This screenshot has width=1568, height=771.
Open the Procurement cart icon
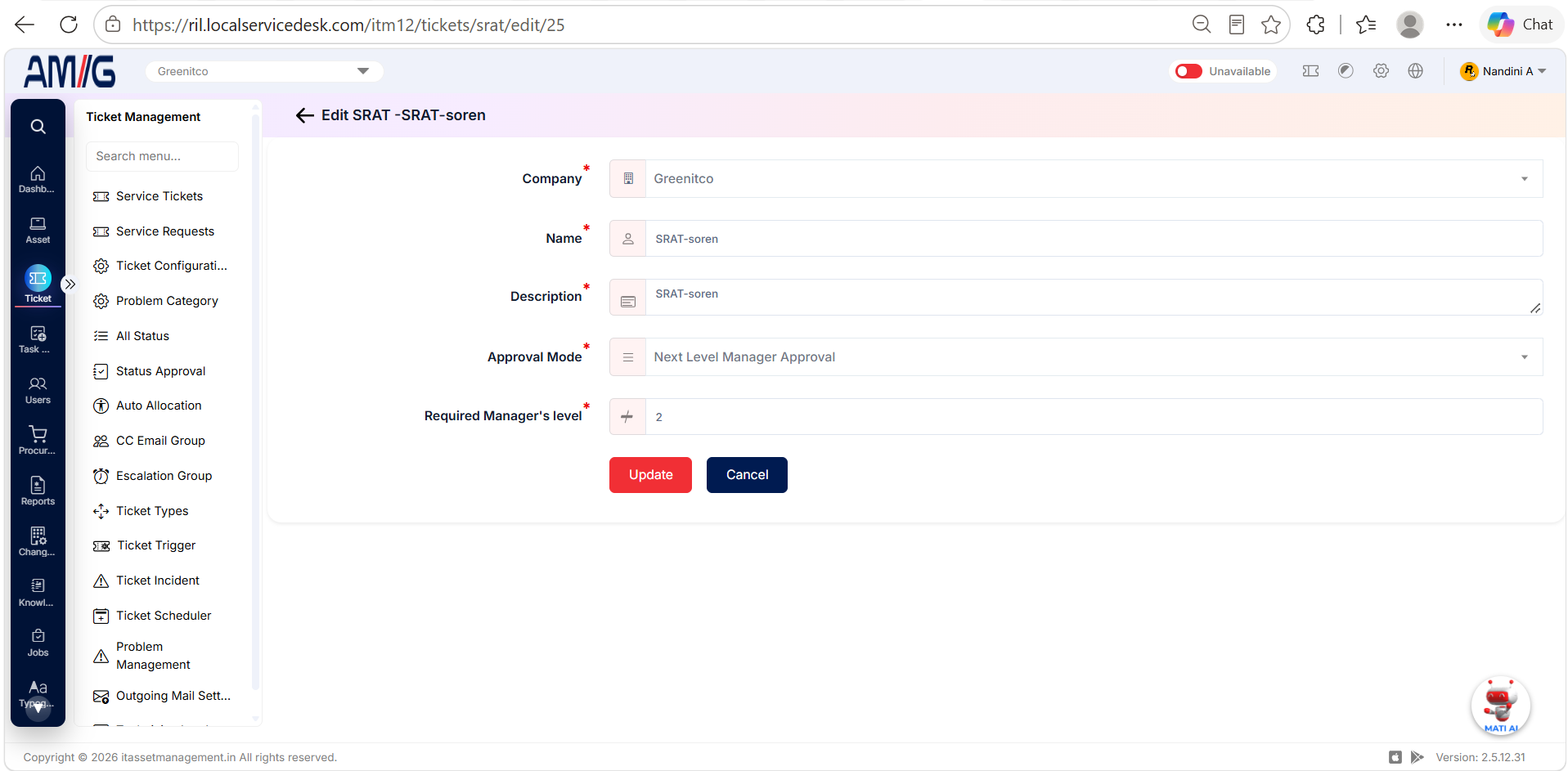point(38,441)
